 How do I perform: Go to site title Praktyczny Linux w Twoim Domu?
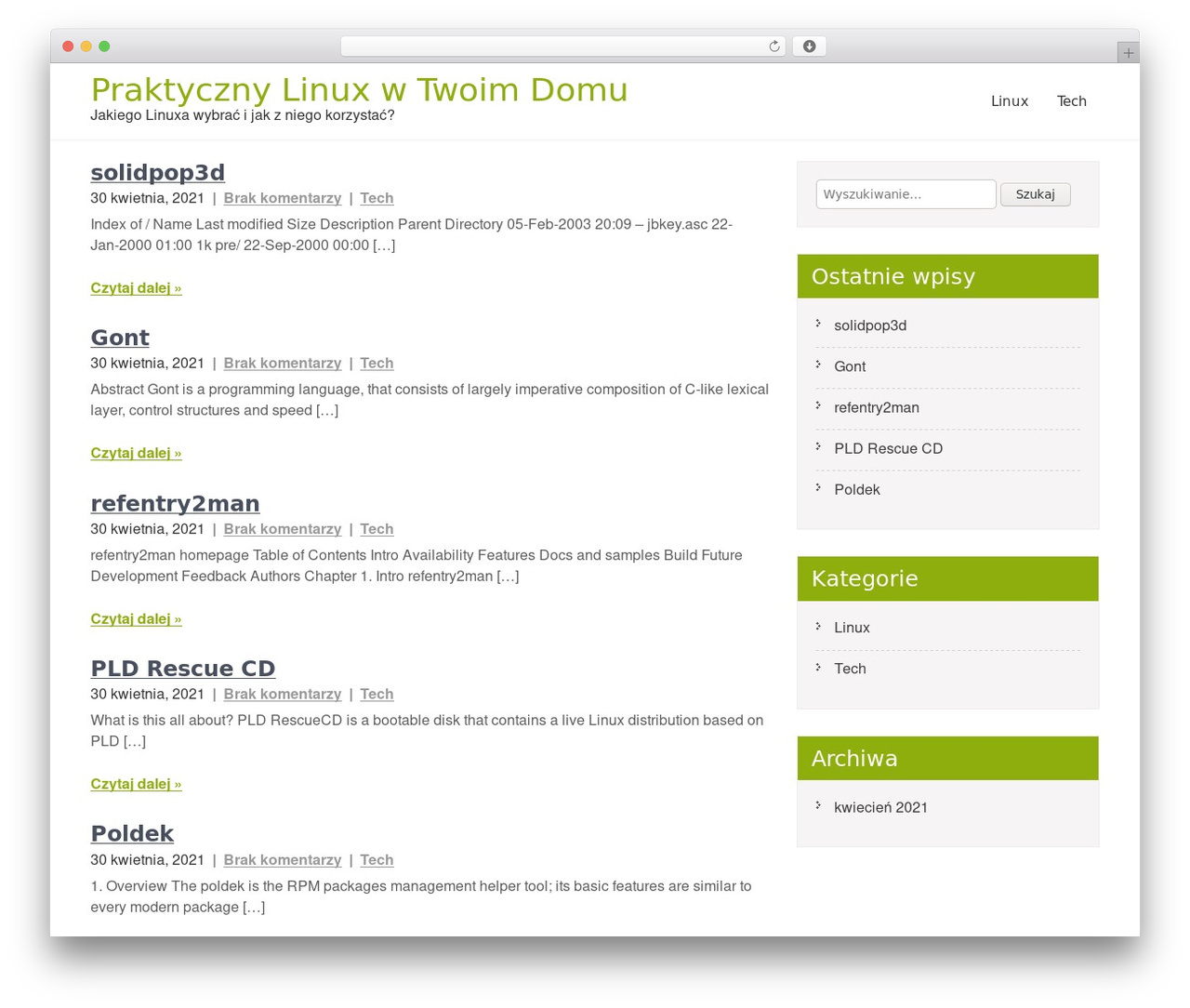[x=359, y=90]
